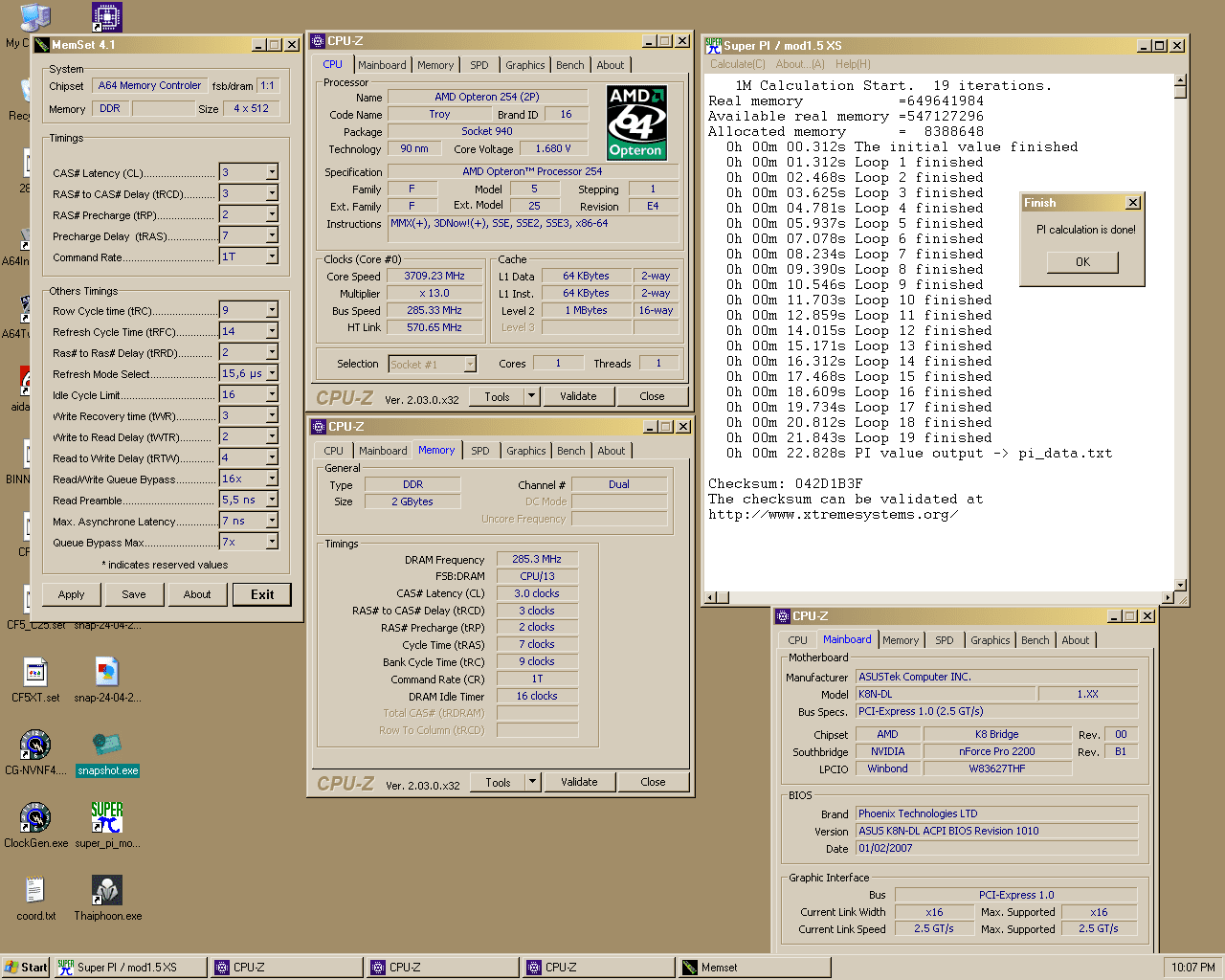Screen dimensions: 1225x980
Task: Open My Computer desktop icon
Action: coord(35,16)
